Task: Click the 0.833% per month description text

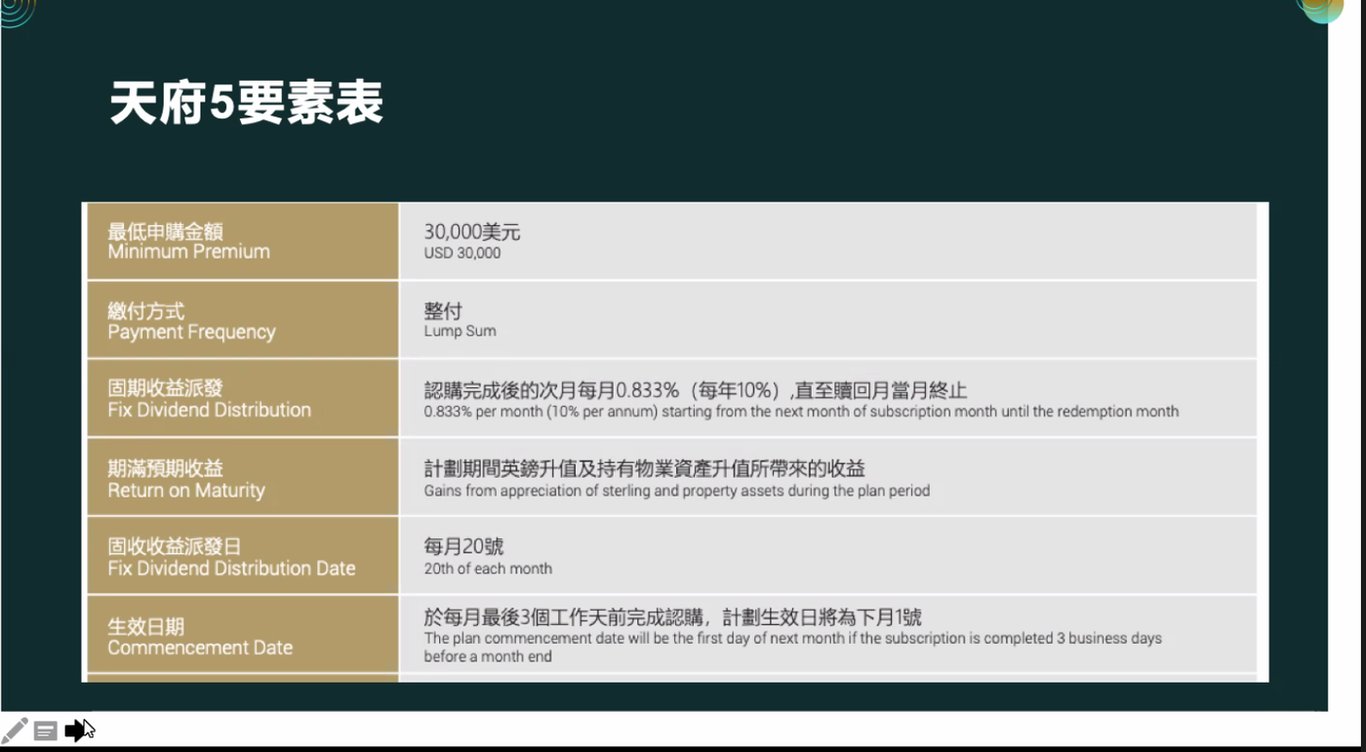Action: [x=801, y=412]
